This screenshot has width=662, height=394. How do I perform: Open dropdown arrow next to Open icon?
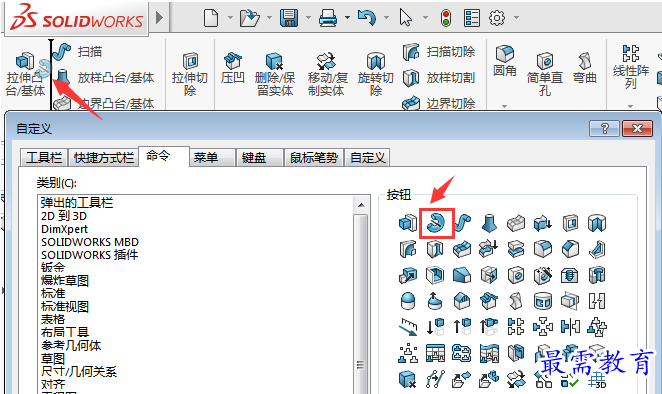tap(269, 18)
